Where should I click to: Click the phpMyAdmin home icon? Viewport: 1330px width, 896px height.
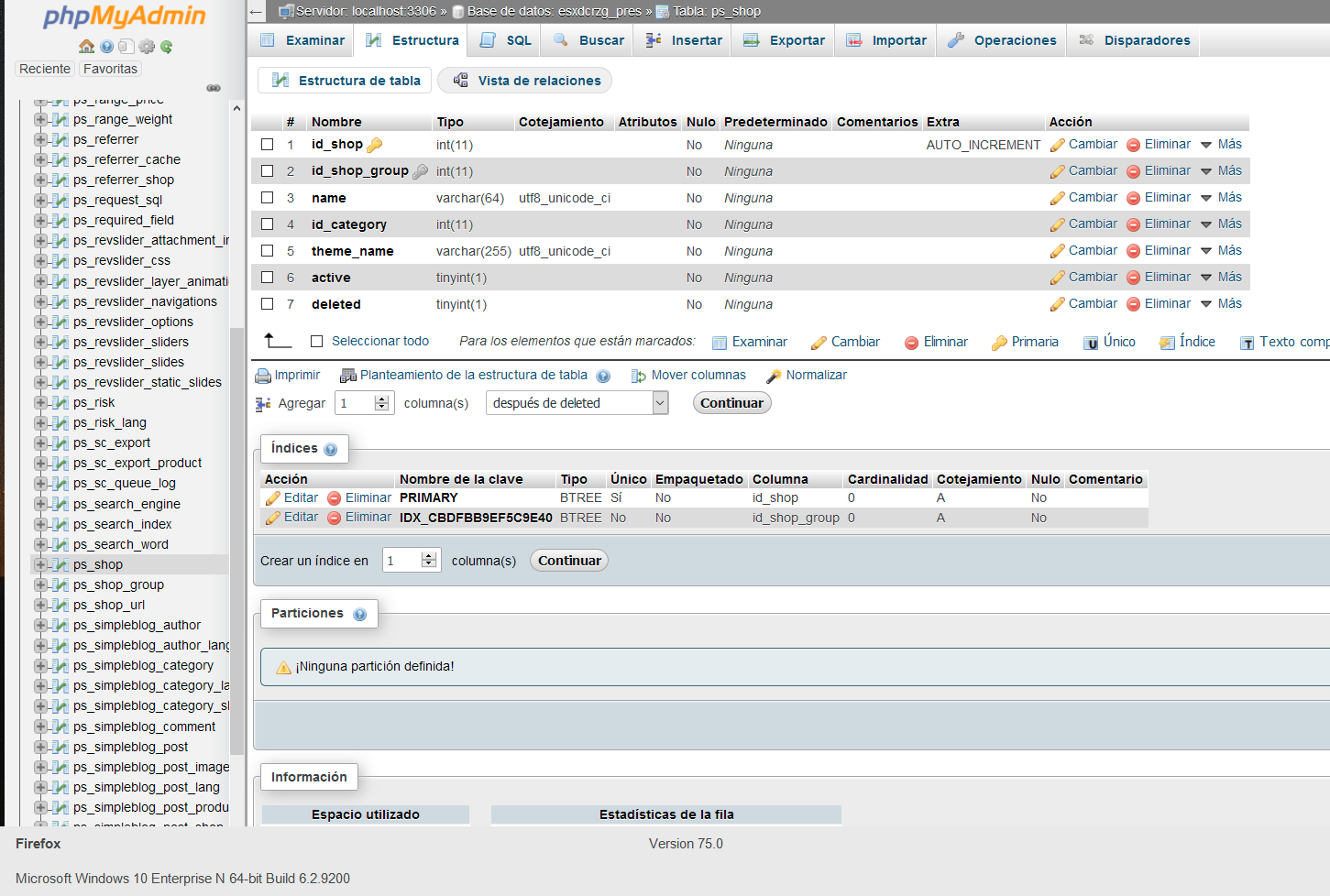click(87, 47)
